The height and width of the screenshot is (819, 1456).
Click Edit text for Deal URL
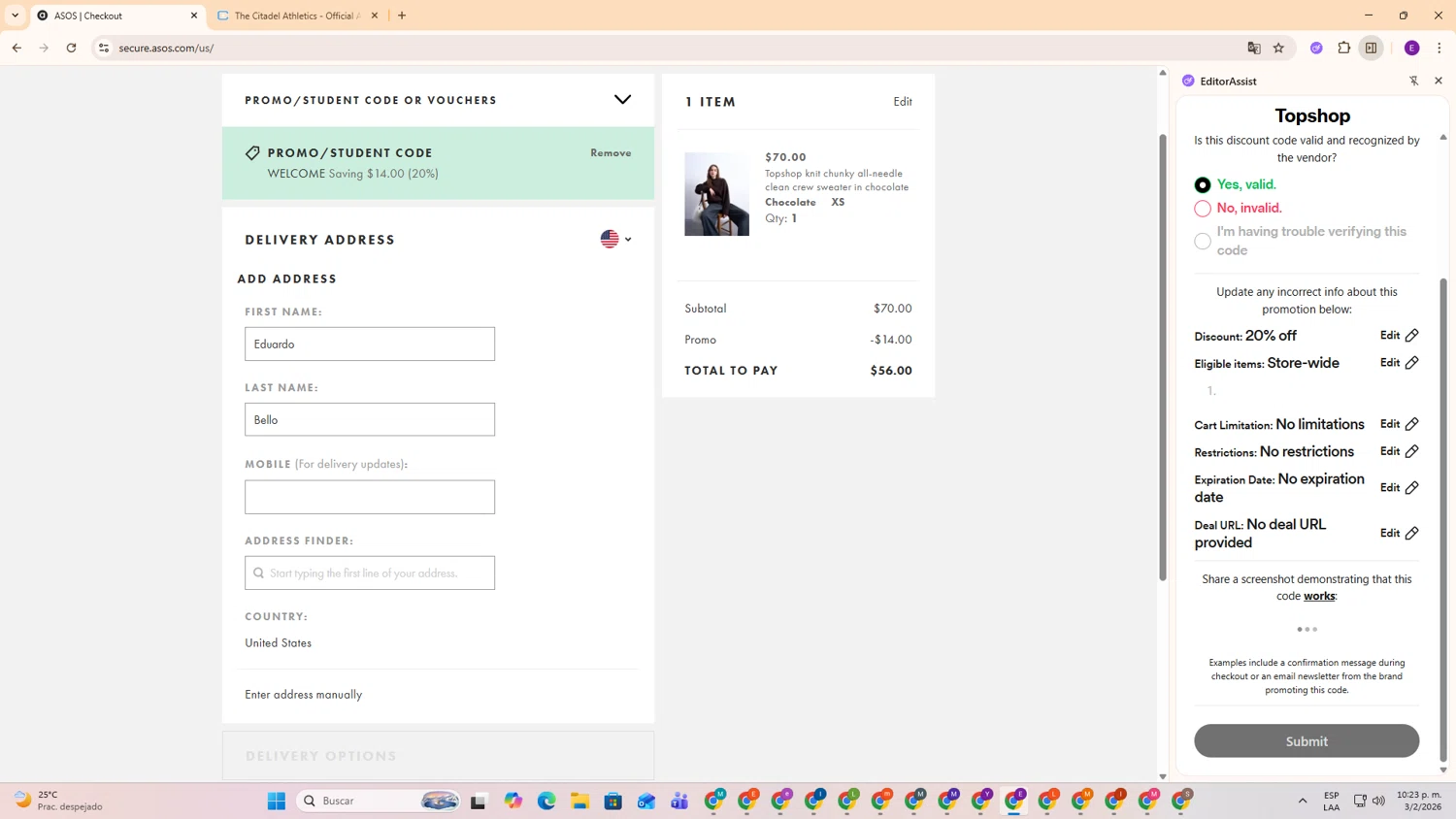click(1390, 534)
